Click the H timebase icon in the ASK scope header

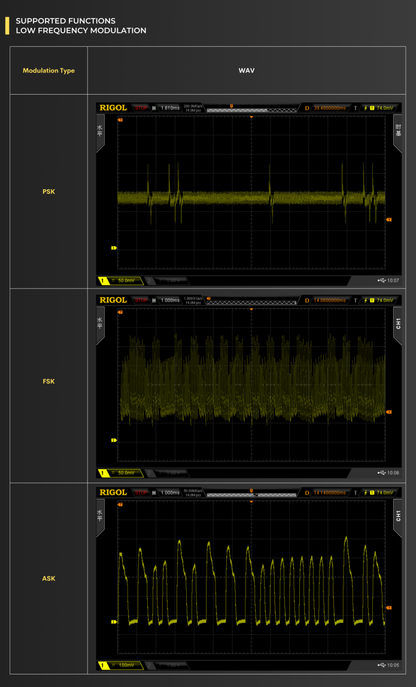pos(154,493)
